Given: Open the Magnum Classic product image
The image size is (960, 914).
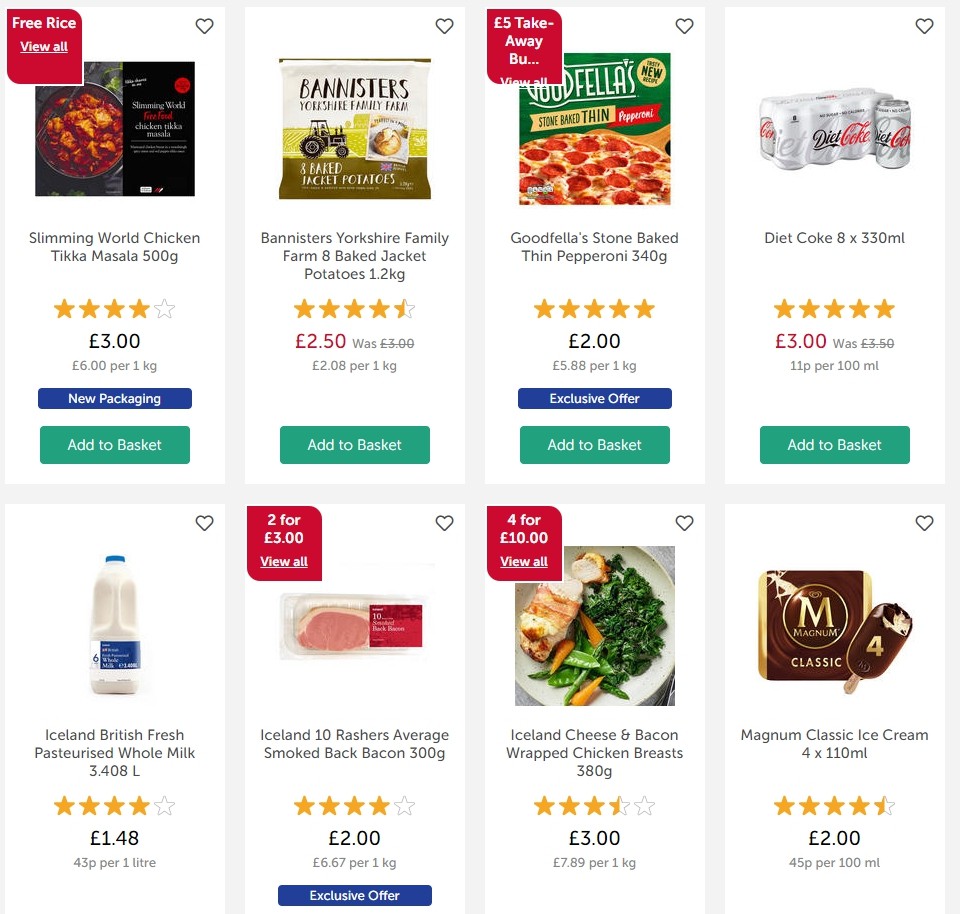Looking at the screenshot, I should (834, 626).
